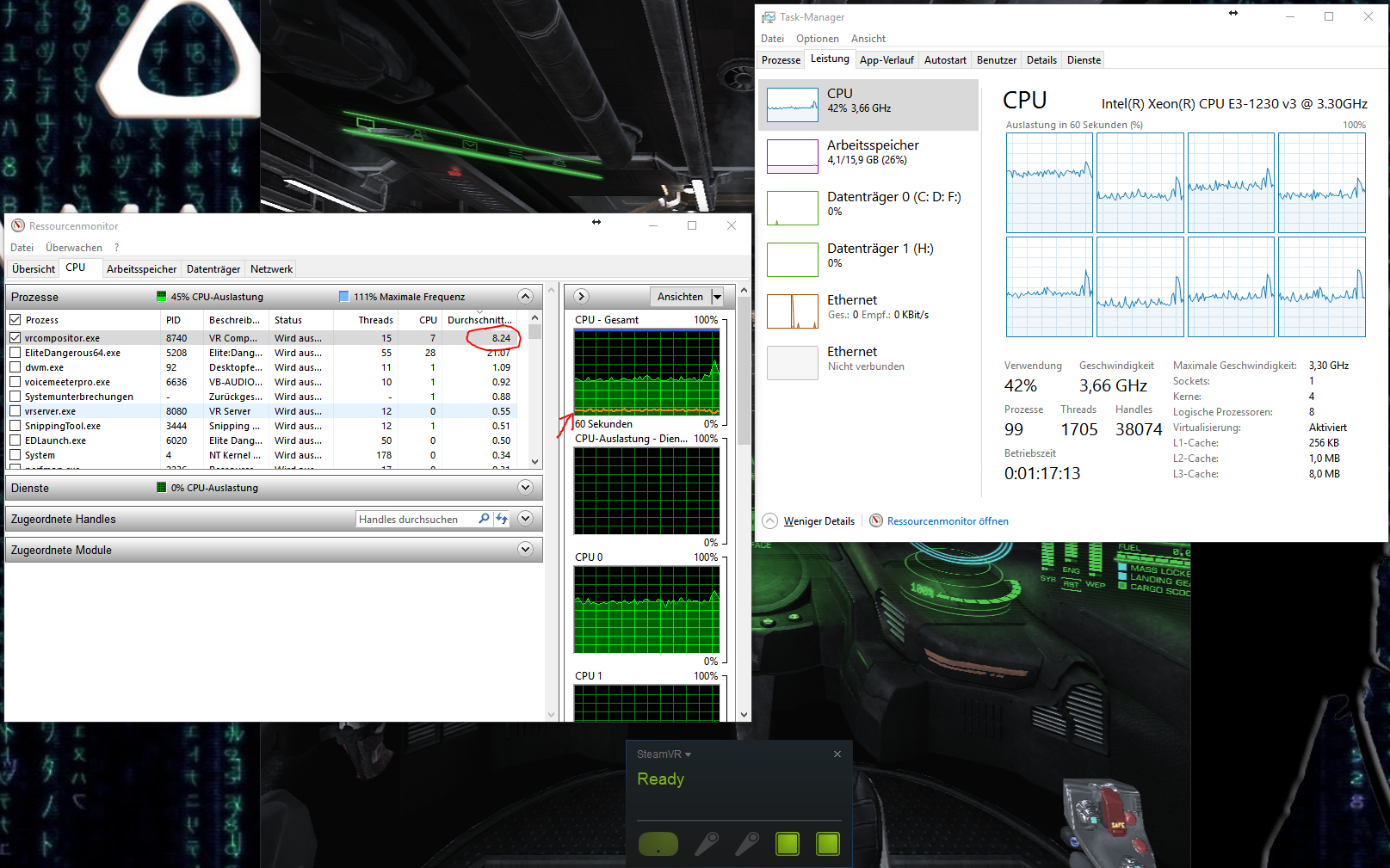The image size is (1390, 868).
Task: Expand the Dienste section
Action: pyautogui.click(x=525, y=487)
